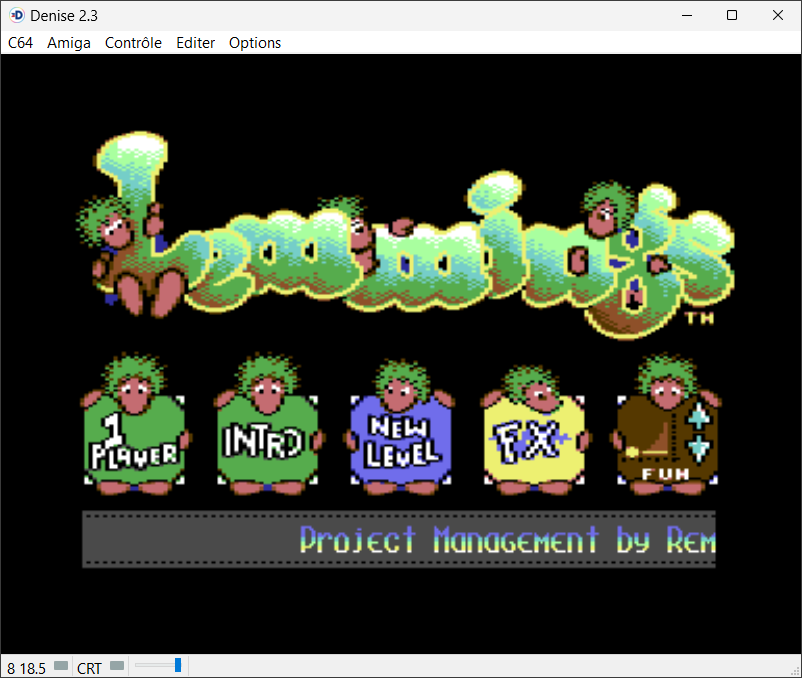Screen dimensions: 802x678
Task: Open the C64 menu
Action: pyautogui.click(x=20, y=43)
